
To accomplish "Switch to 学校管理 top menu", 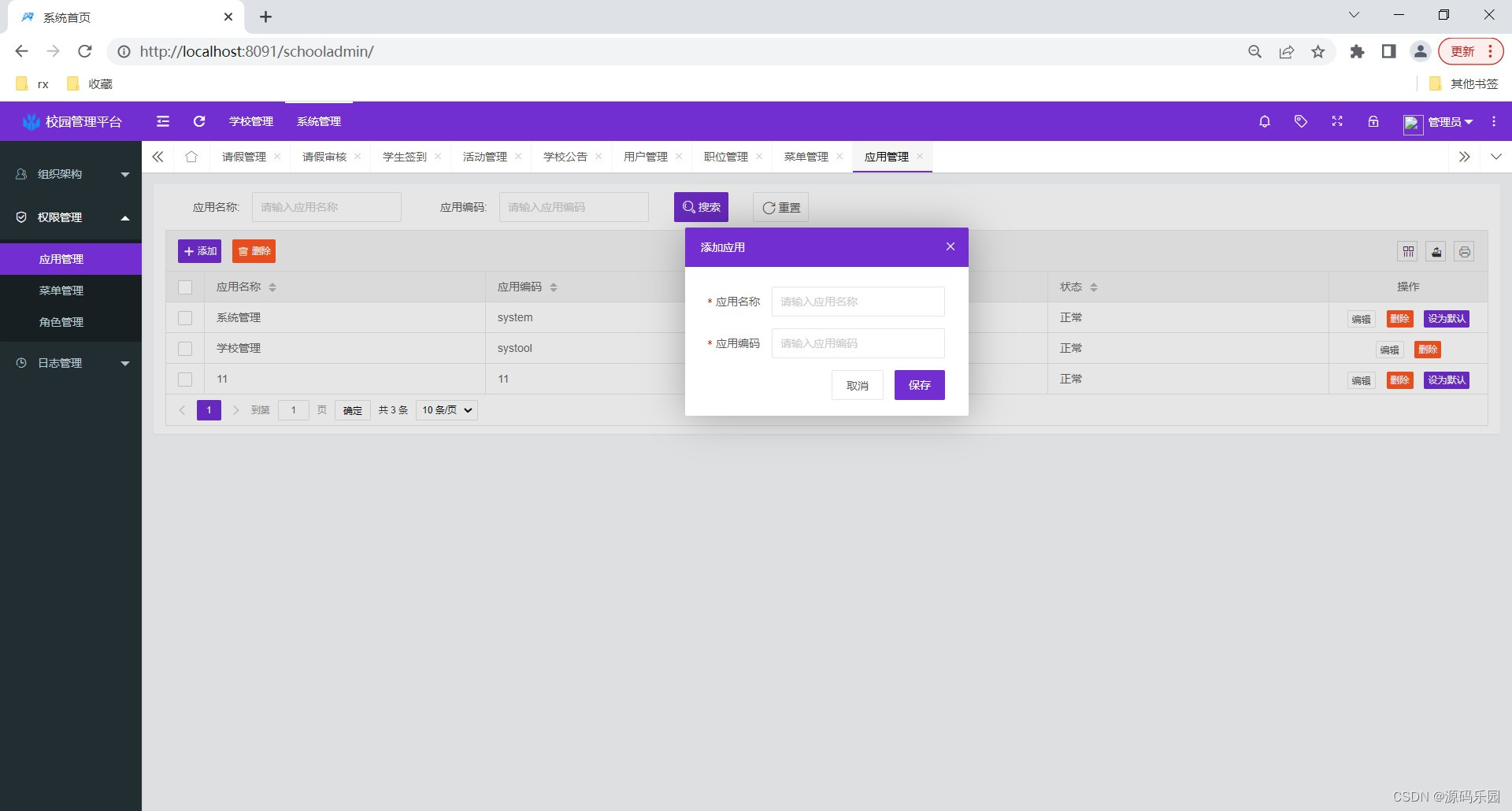I will tap(250, 121).
